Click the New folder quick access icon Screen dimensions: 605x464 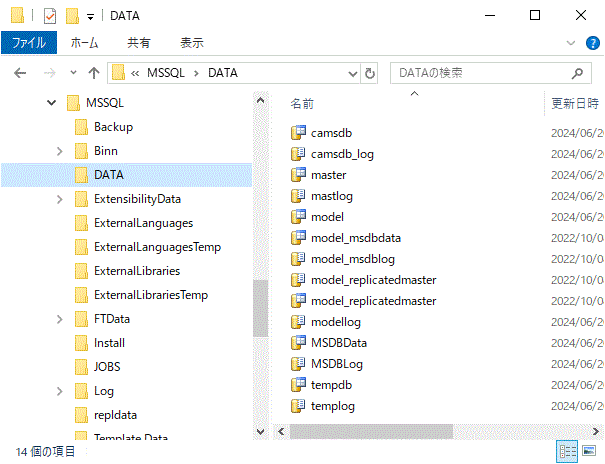coord(72,16)
